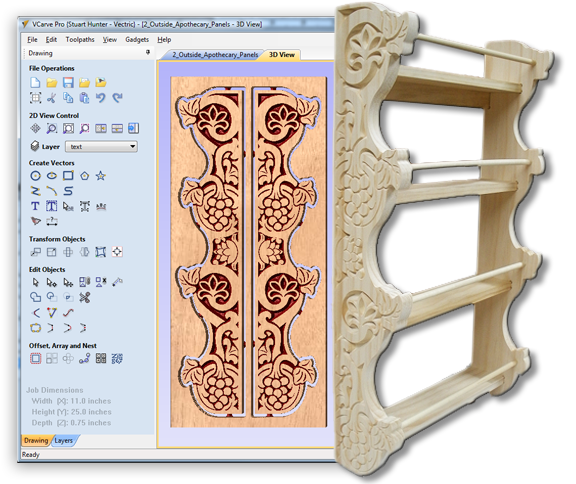Image resolution: width=576 pixels, height=484 pixels.
Task: Open the Help menu
Action: coord(164,40)
